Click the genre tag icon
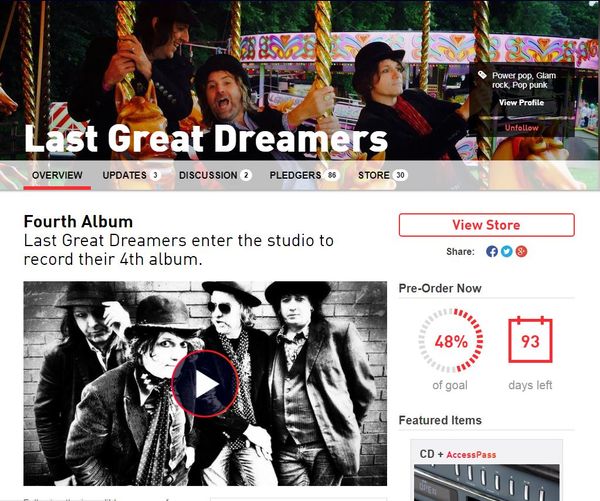Image resolution: width=600 pixels, height=501 pixels. tap(482, 75)
